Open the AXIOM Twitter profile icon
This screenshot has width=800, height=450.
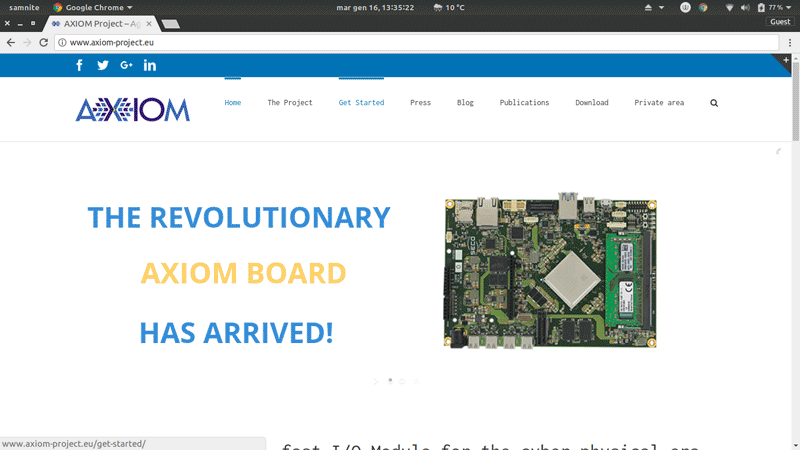103,65
